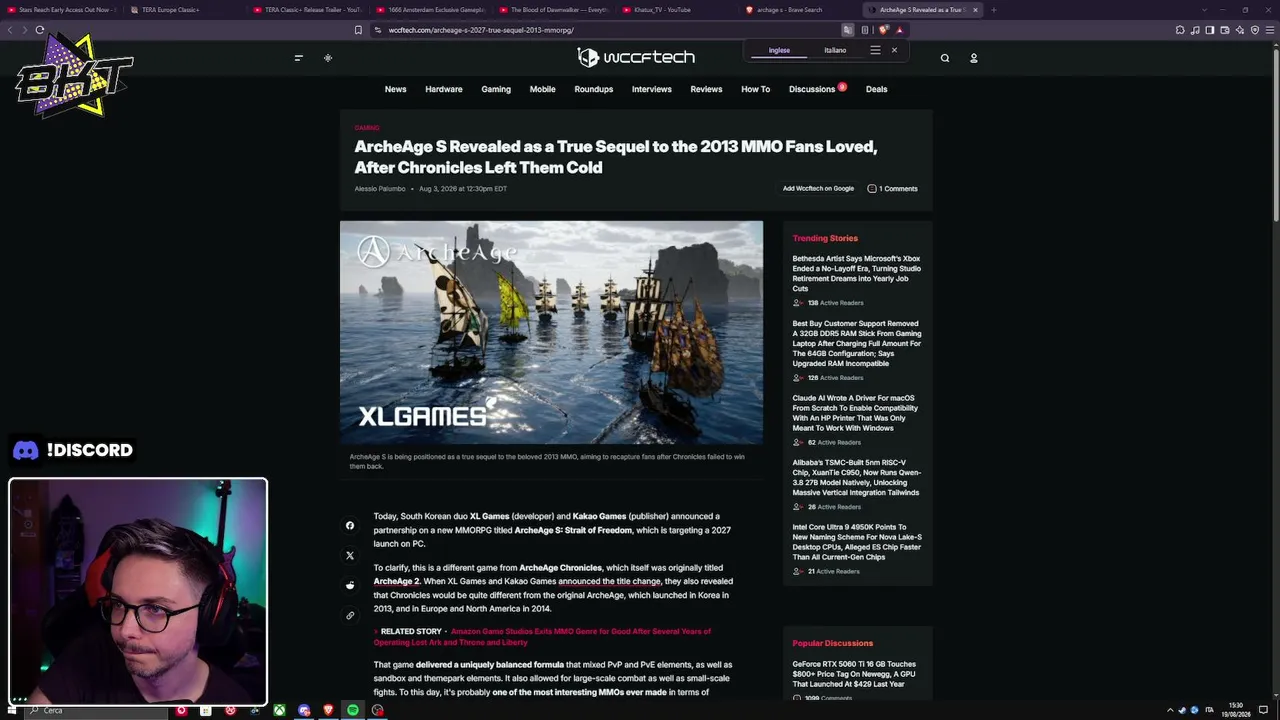
Task: Open the Brave VPN shield icon
Action: coord(1255,30)
